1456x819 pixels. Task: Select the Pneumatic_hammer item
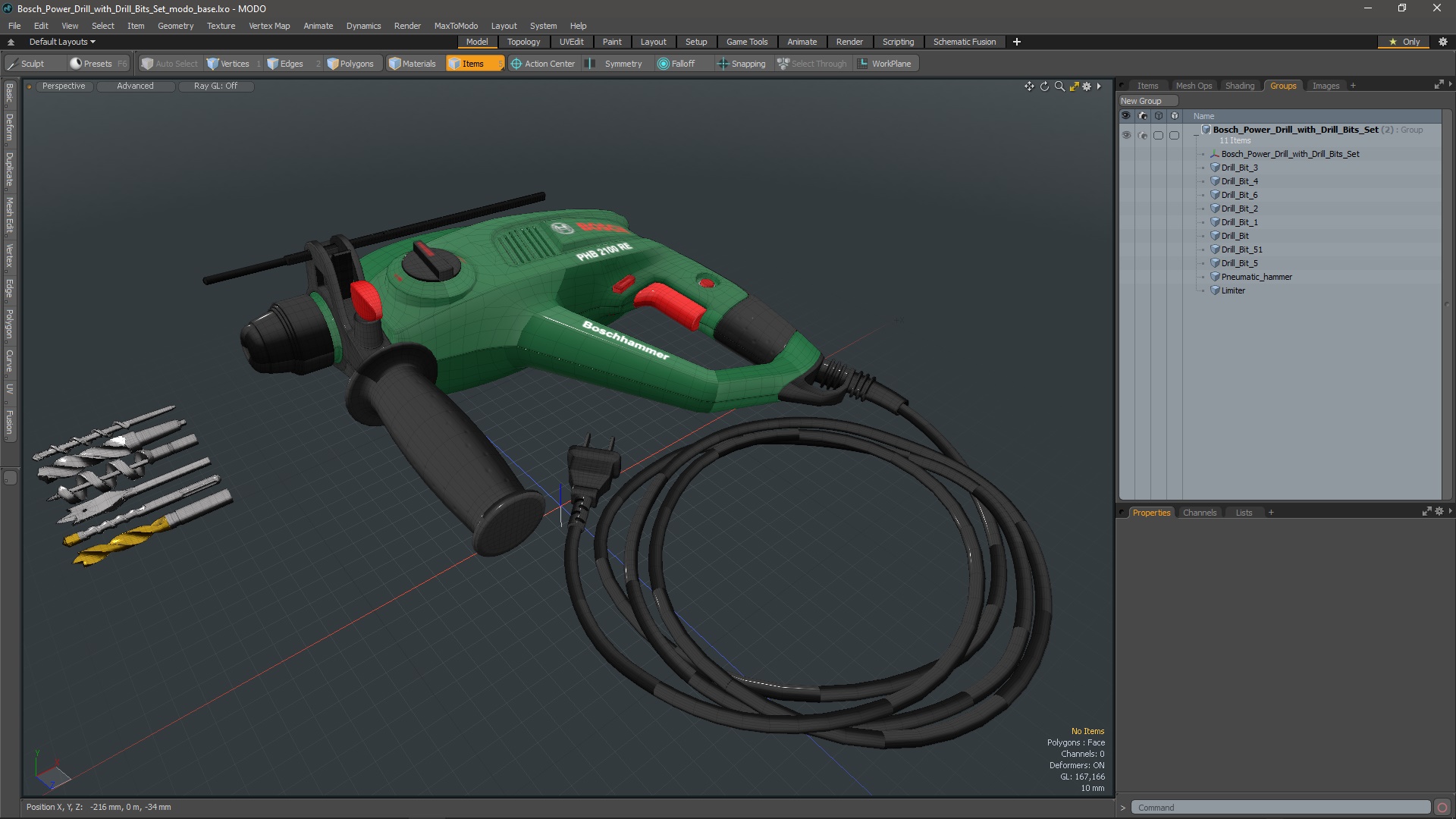[x=1257, y=277]
